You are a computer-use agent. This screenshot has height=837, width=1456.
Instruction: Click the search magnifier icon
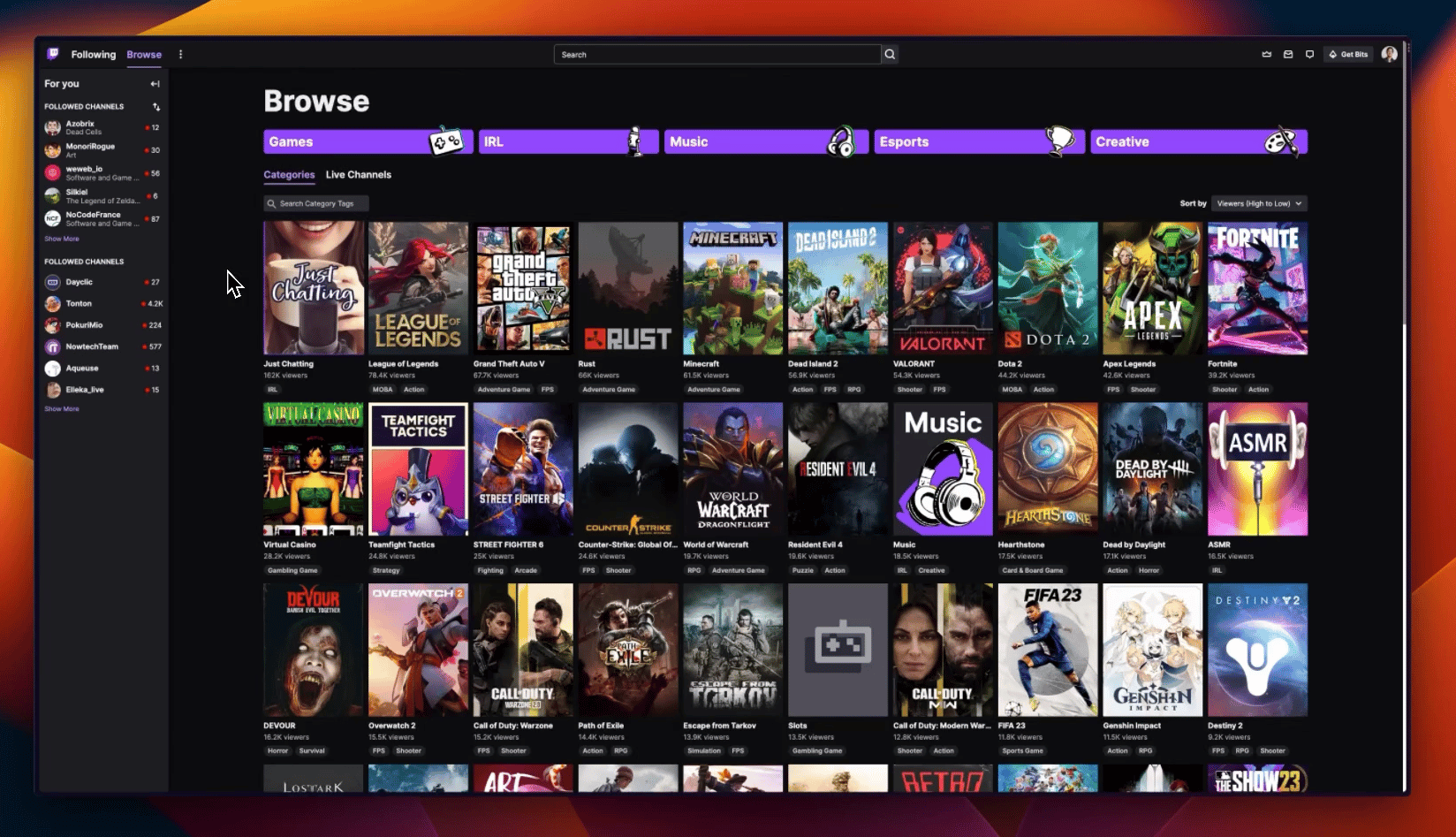pyautogui.click(x=890, y=54)
